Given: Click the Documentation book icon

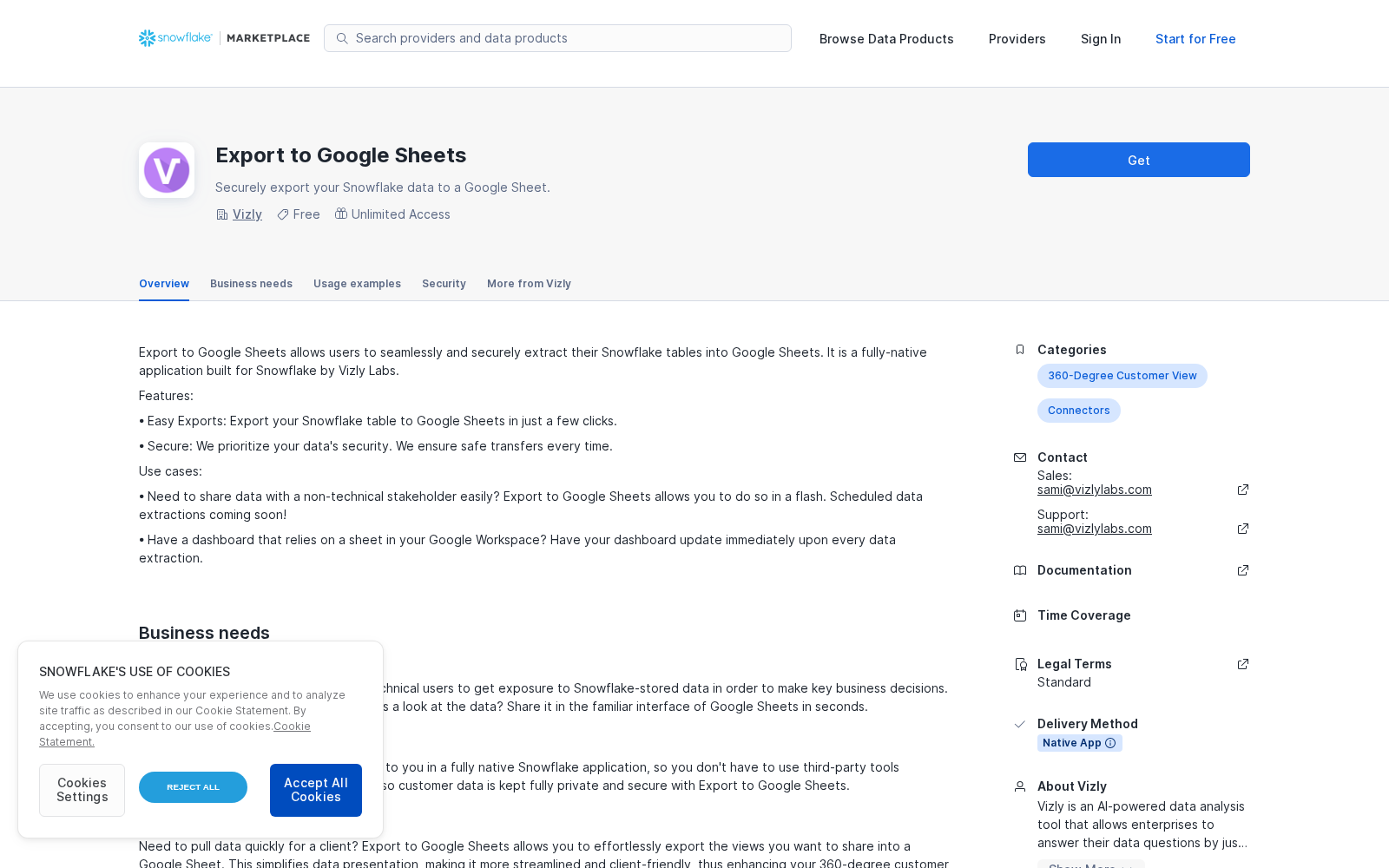Looking at the screenshot, I should (1020, 570).
